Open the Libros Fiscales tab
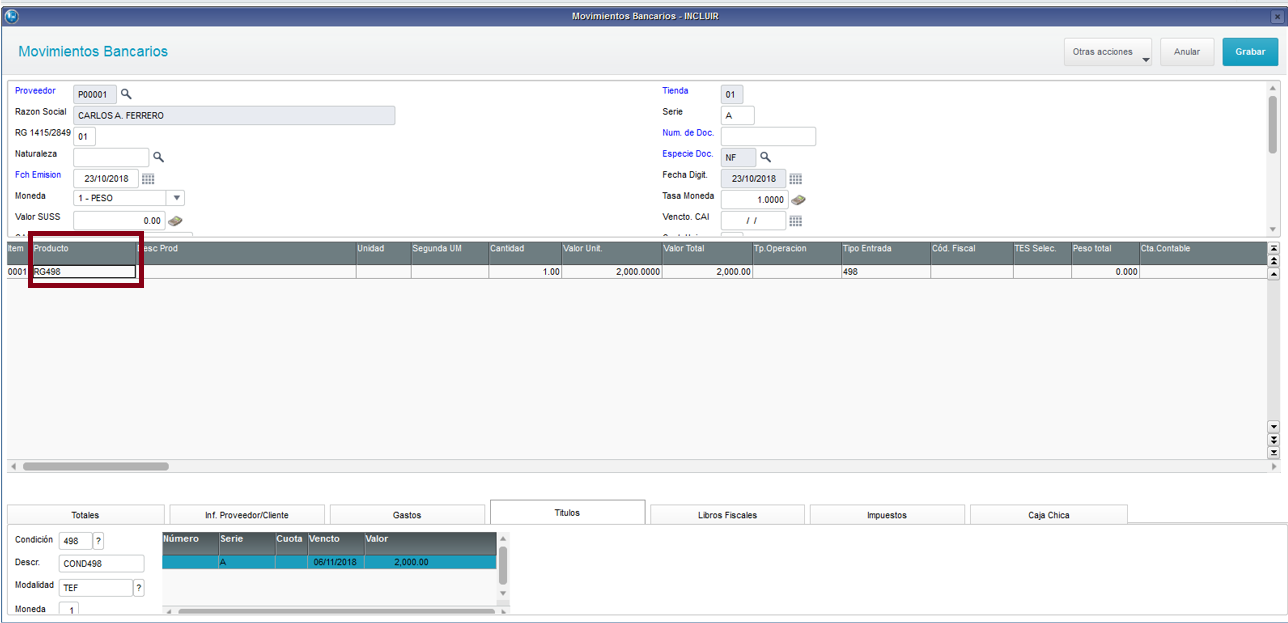1288x623 pixels. [727, 515]
